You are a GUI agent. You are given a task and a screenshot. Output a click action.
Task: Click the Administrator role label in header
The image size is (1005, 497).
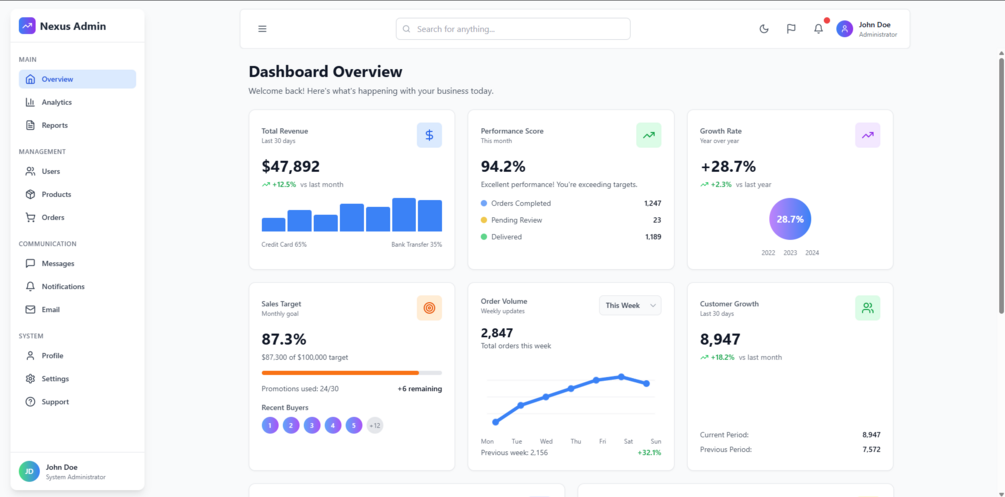tap(878, 35)
